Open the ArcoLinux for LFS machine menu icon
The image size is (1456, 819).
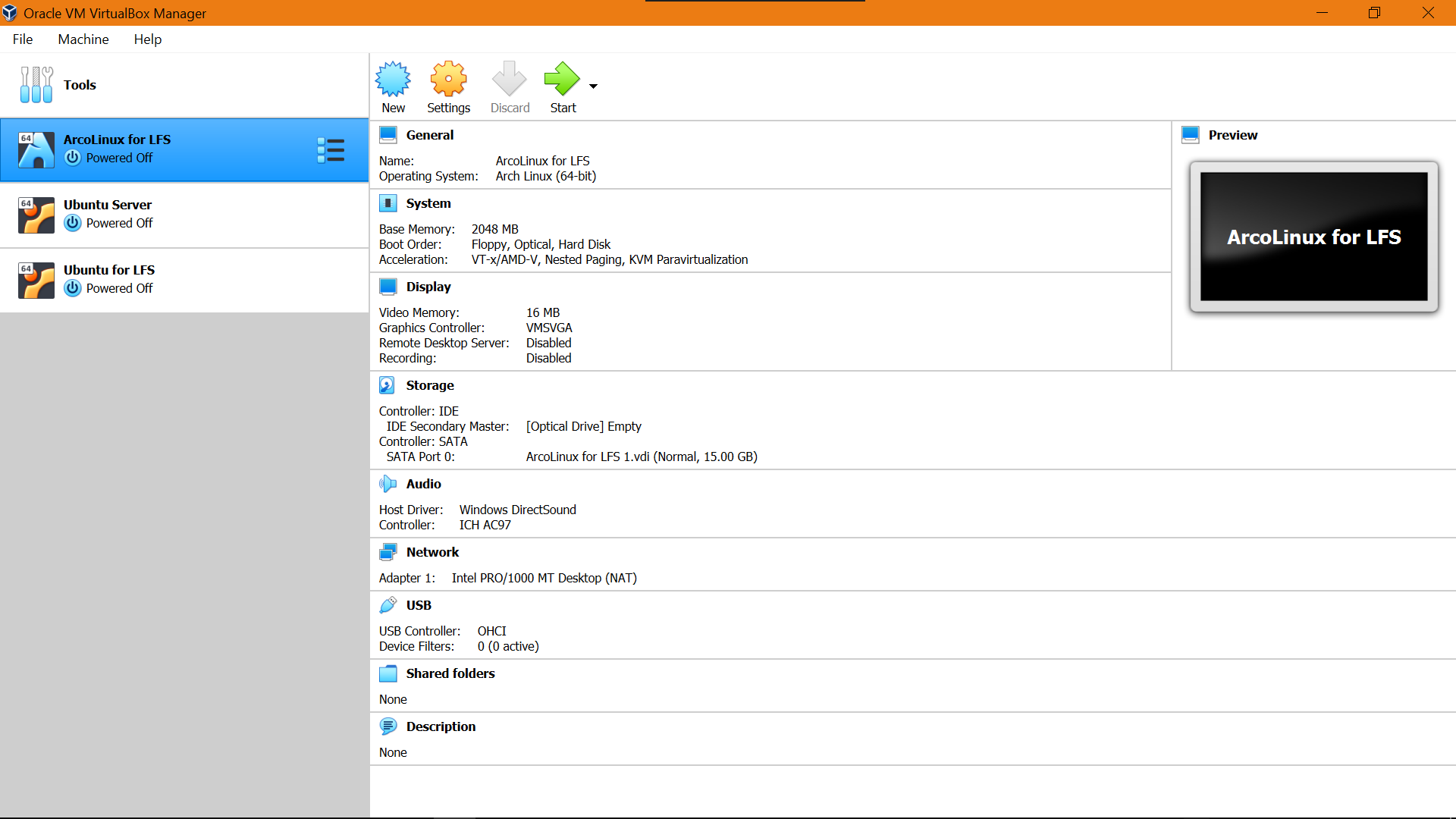coord(331,150)
